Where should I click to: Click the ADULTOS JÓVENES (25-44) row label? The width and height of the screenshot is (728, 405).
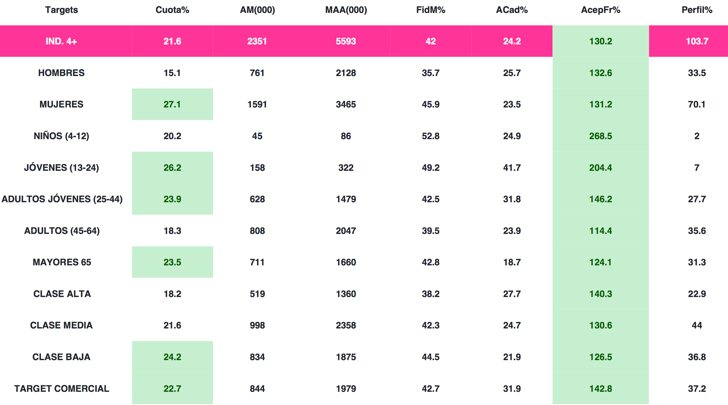click(x=62, y=199)
